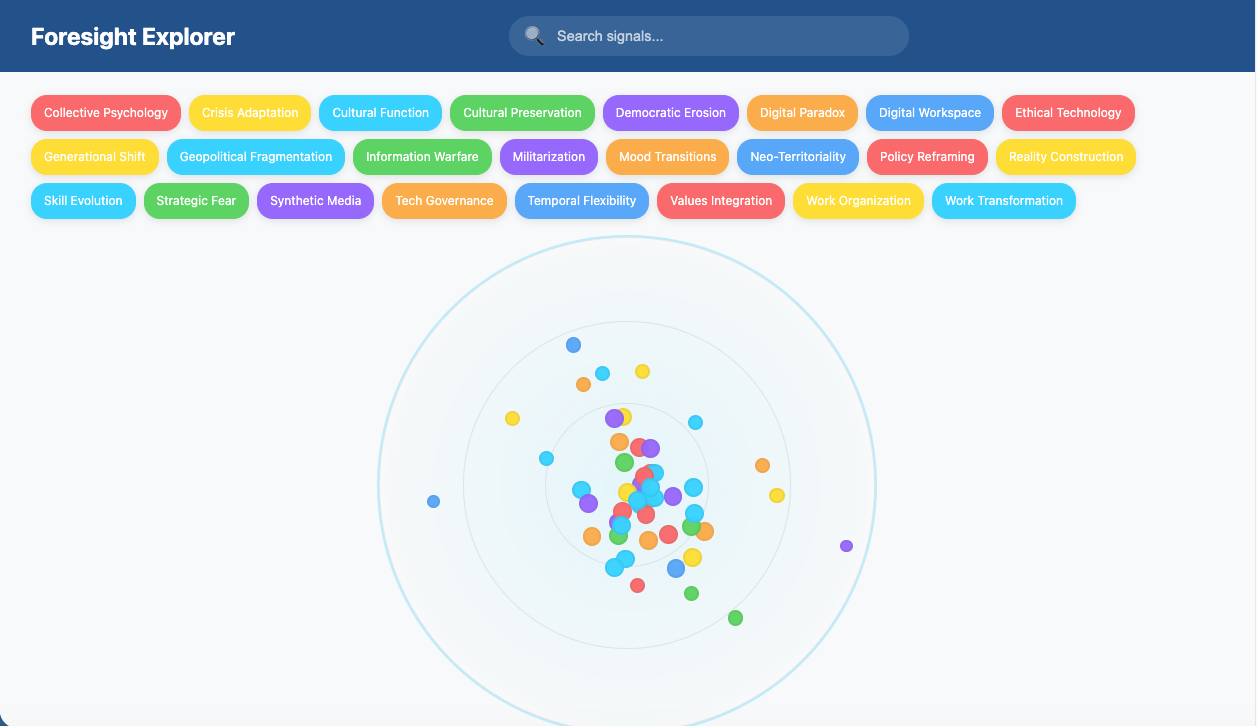Select the Democratic Erosion tag
Viewport: 1257px width, 726px height.
pos(670,113)
